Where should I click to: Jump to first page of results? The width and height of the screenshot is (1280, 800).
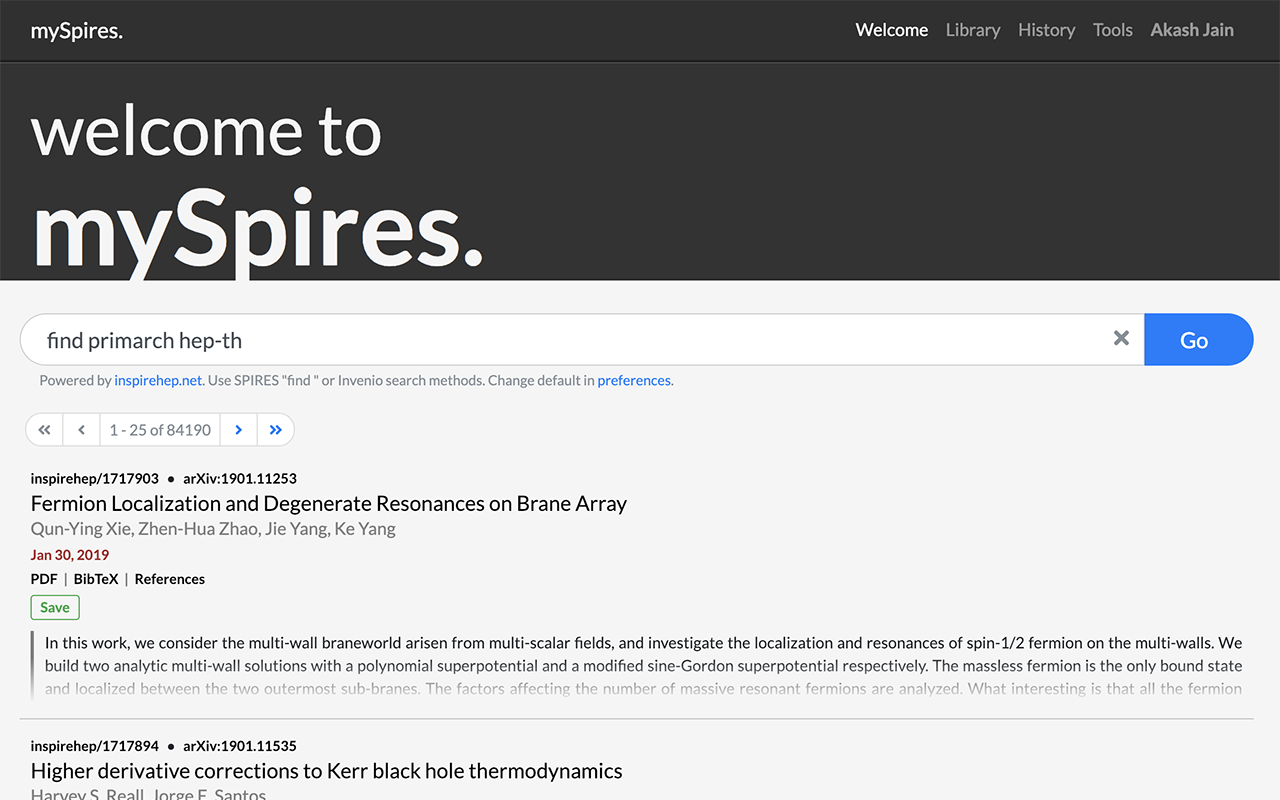point(44,430)
